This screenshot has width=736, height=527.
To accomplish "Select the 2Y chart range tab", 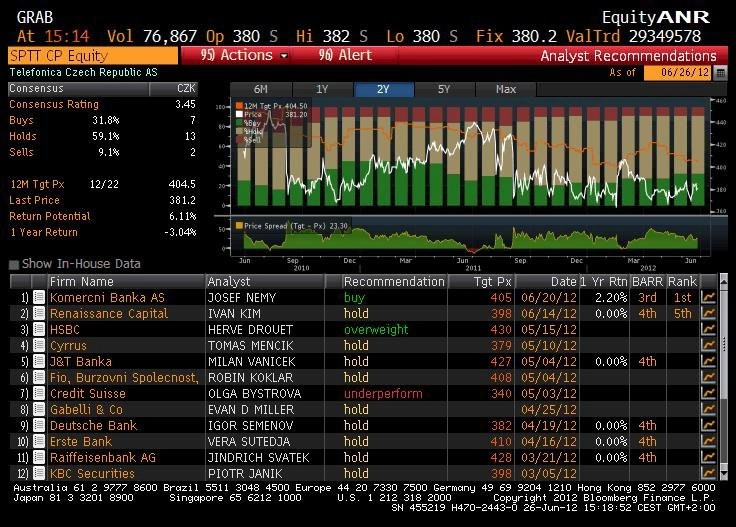I will (383, 89).
